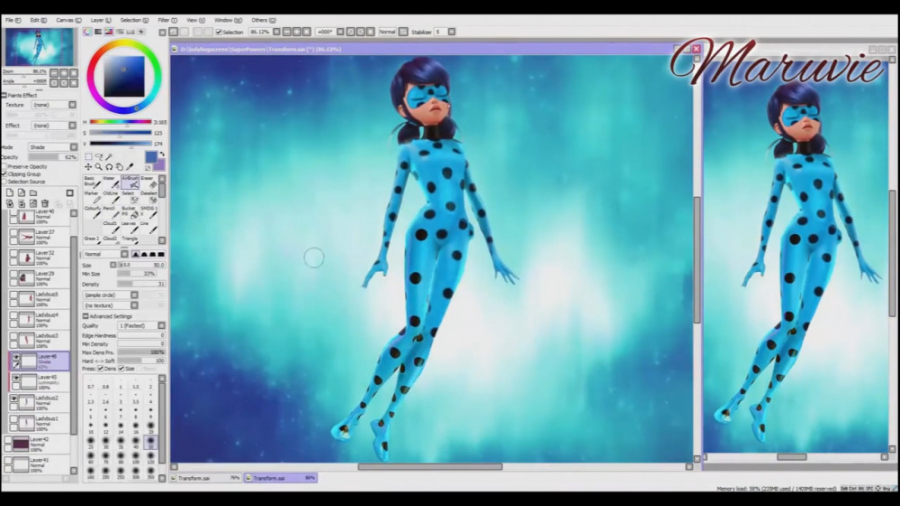The width and height of the screenshot is (900, 506).
Task: Toggle Selection Source checkbox
Action: pos(5,181)
